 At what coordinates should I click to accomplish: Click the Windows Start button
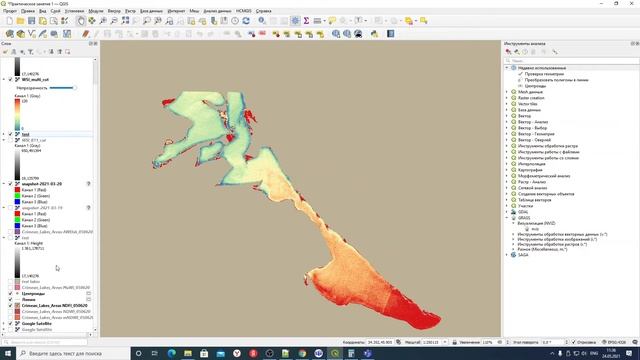(8, 353)
